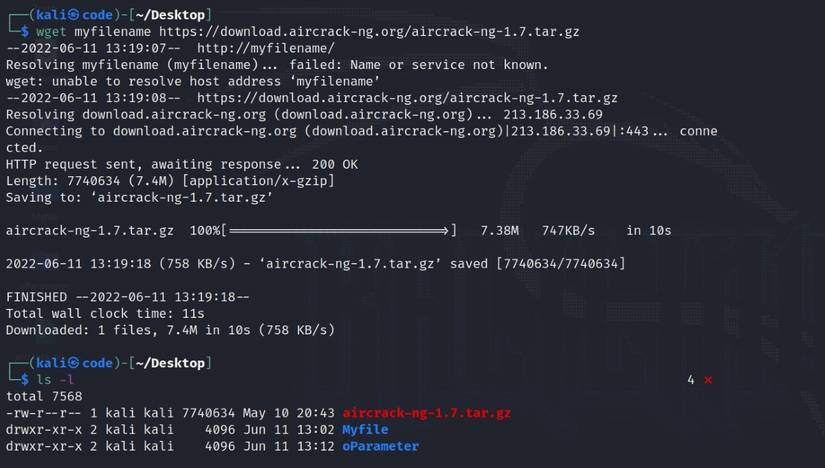Click the wget download progress bar
This screenshot has width=825, height=468.
(x=339, y=231)
